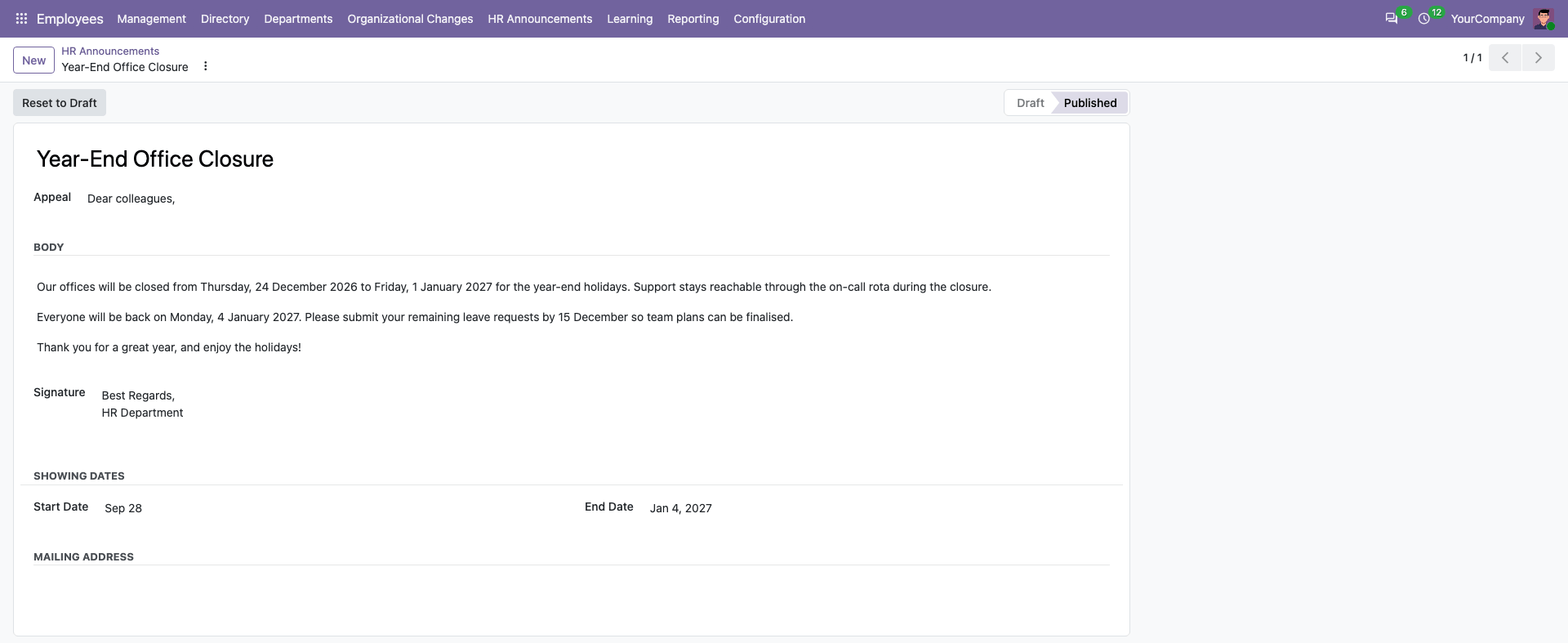Open the Departments menu
This screenshot has width=1568, height=643.
click(298, 19)
